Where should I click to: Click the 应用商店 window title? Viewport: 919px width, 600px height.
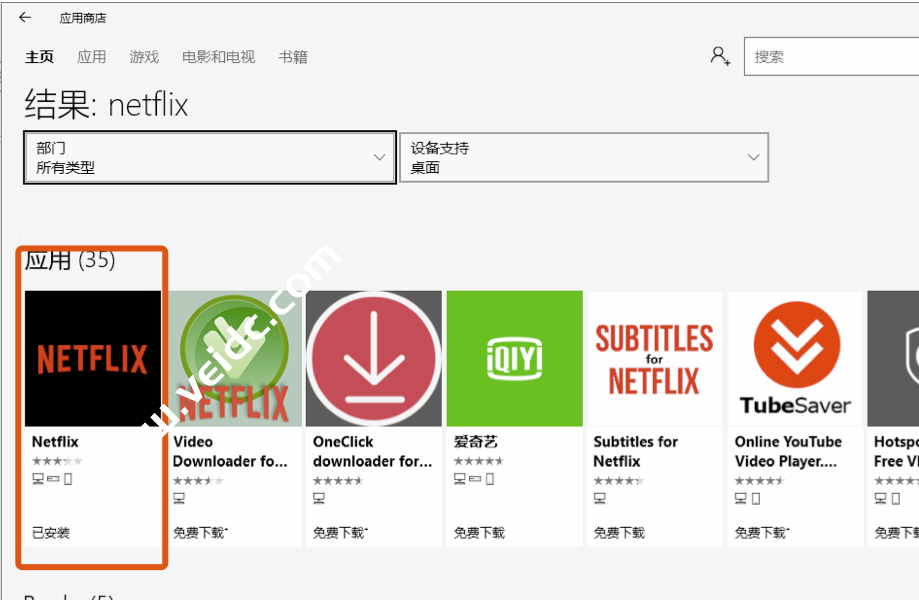pyautogui.click(x=83, y=18)
